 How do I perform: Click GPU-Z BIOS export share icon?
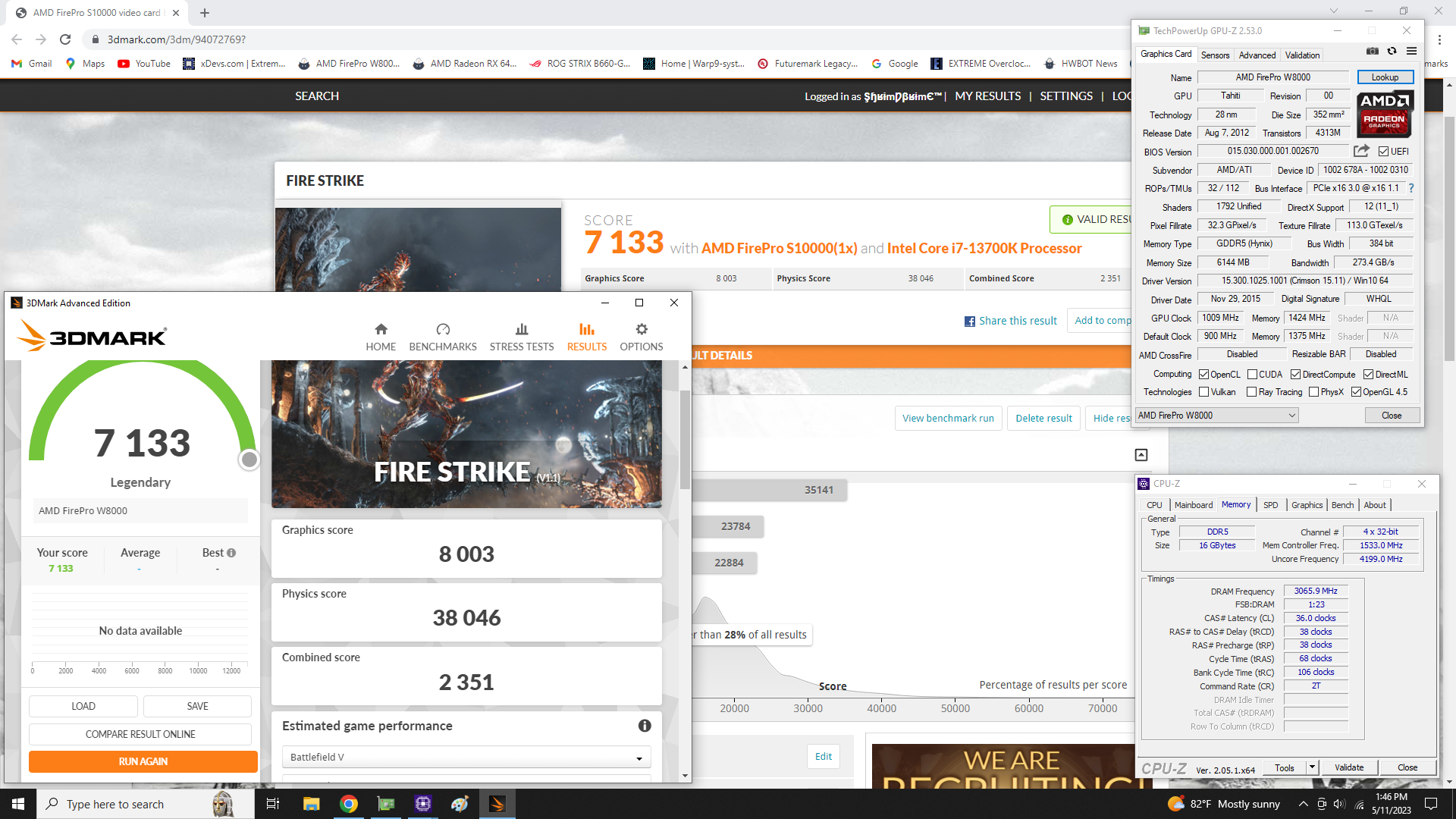click(1361, 151)
